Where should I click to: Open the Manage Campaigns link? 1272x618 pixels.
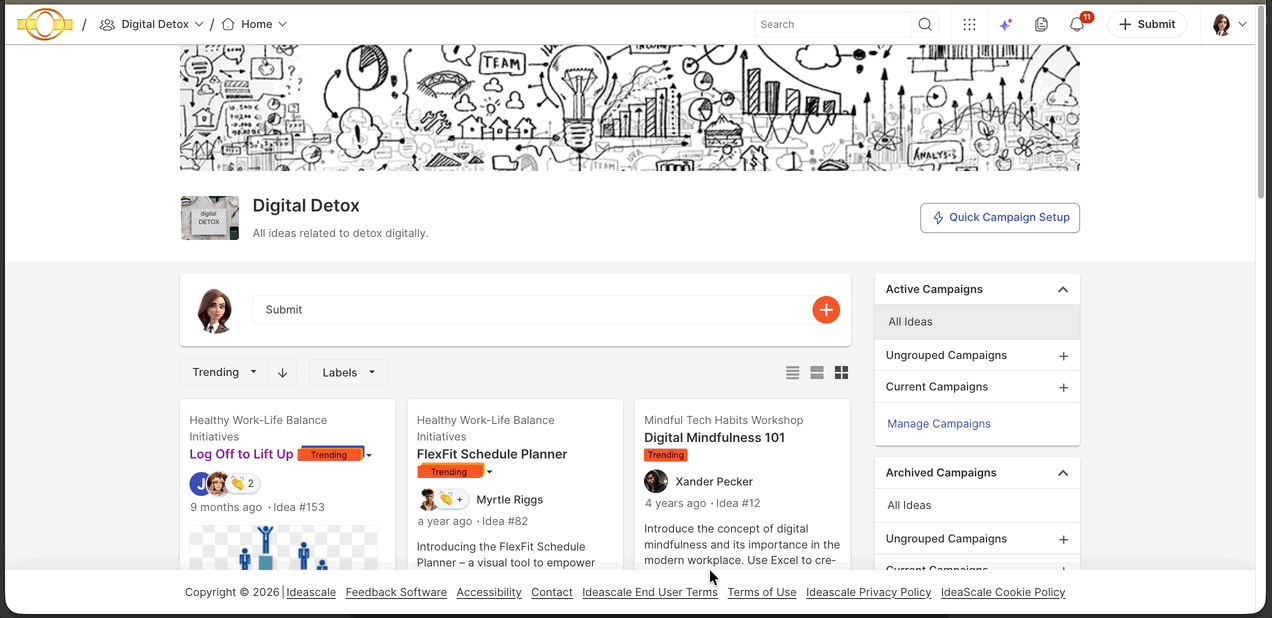939,424
